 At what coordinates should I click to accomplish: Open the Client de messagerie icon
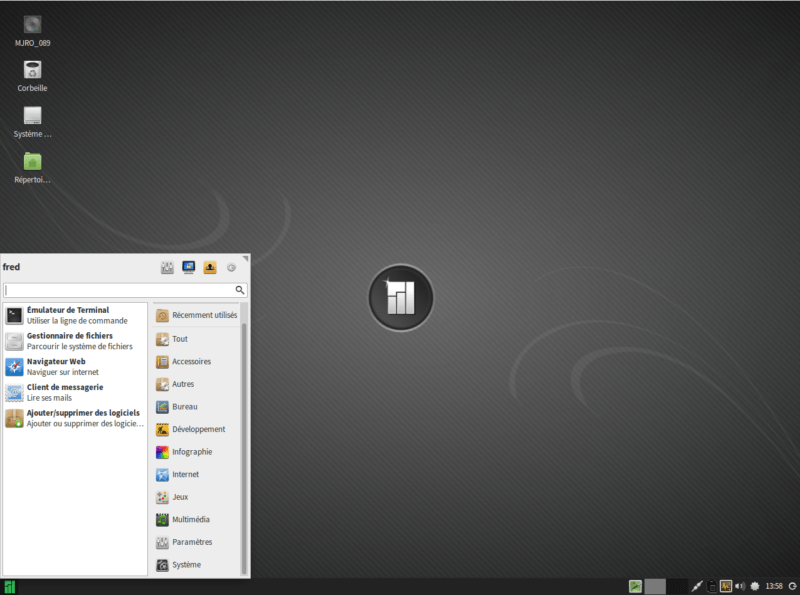[x=13, y=391]
